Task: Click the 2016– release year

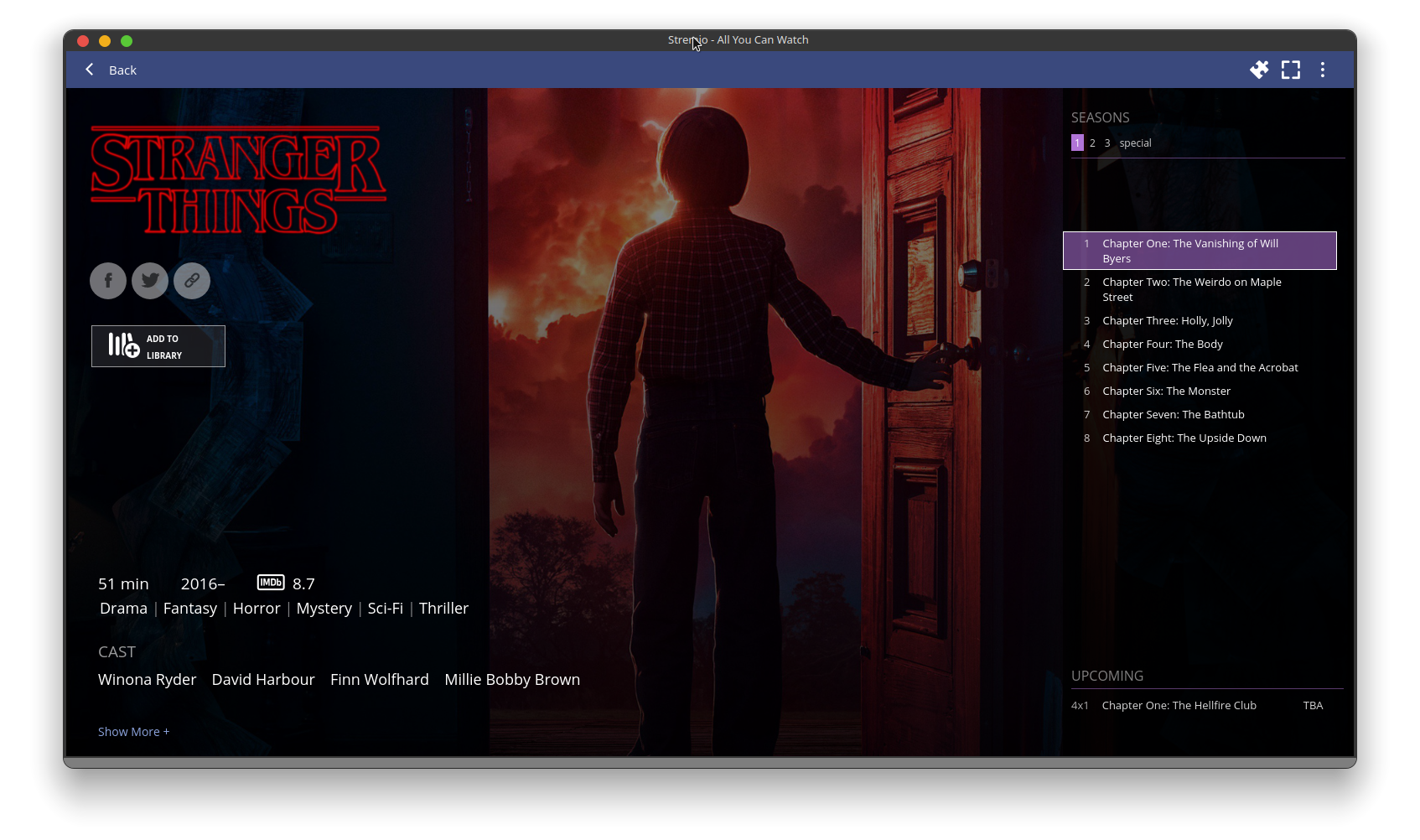Action: [203, 583]
